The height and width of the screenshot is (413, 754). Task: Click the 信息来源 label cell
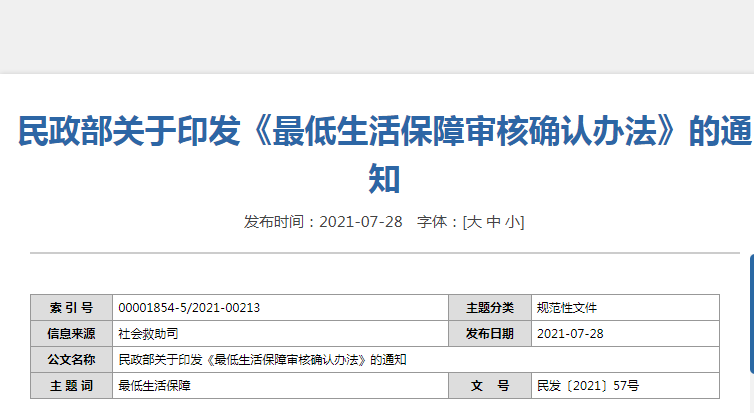[x=71, y=334]
